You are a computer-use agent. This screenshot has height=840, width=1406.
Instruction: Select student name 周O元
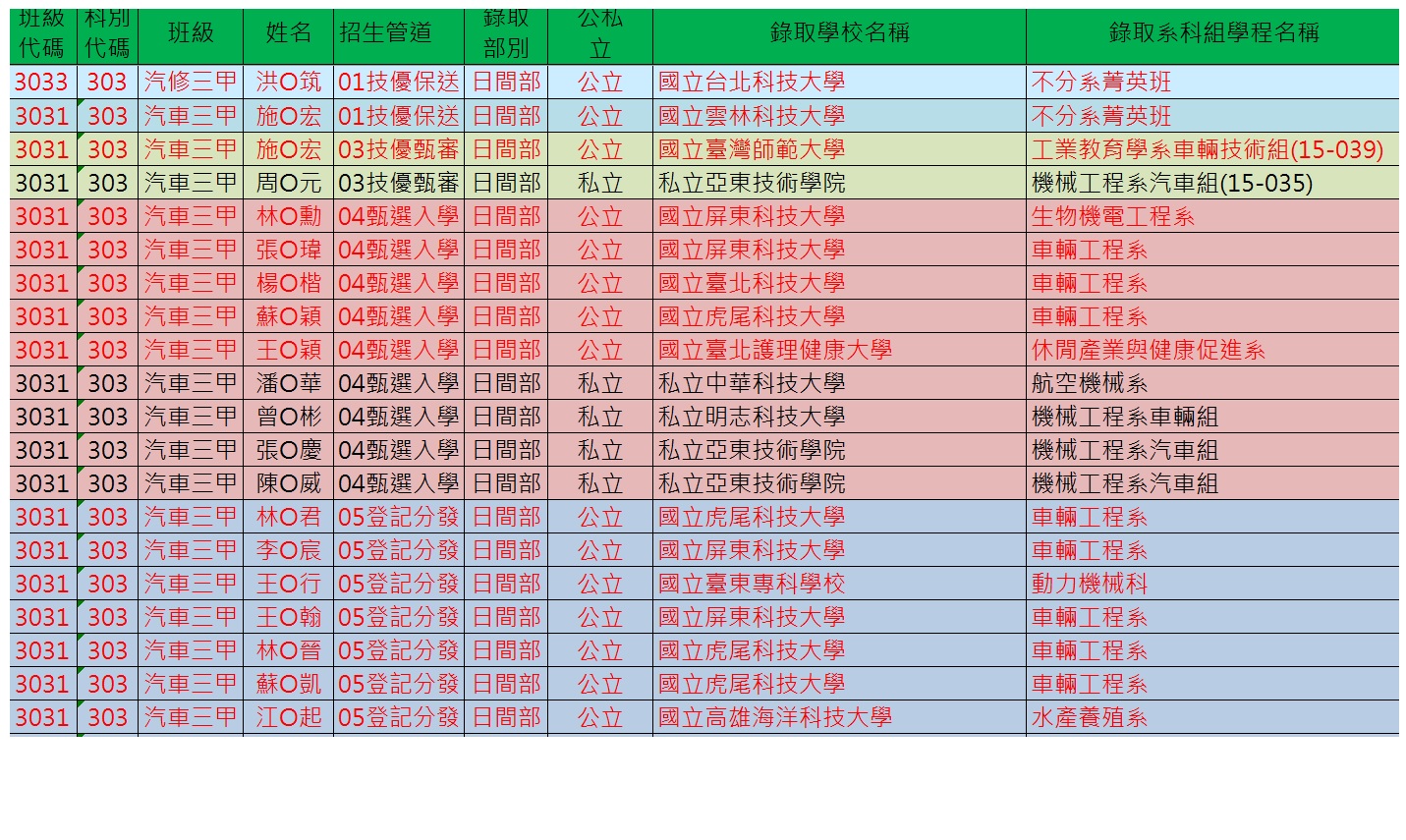pyautogui.click(x=288, y=183)
